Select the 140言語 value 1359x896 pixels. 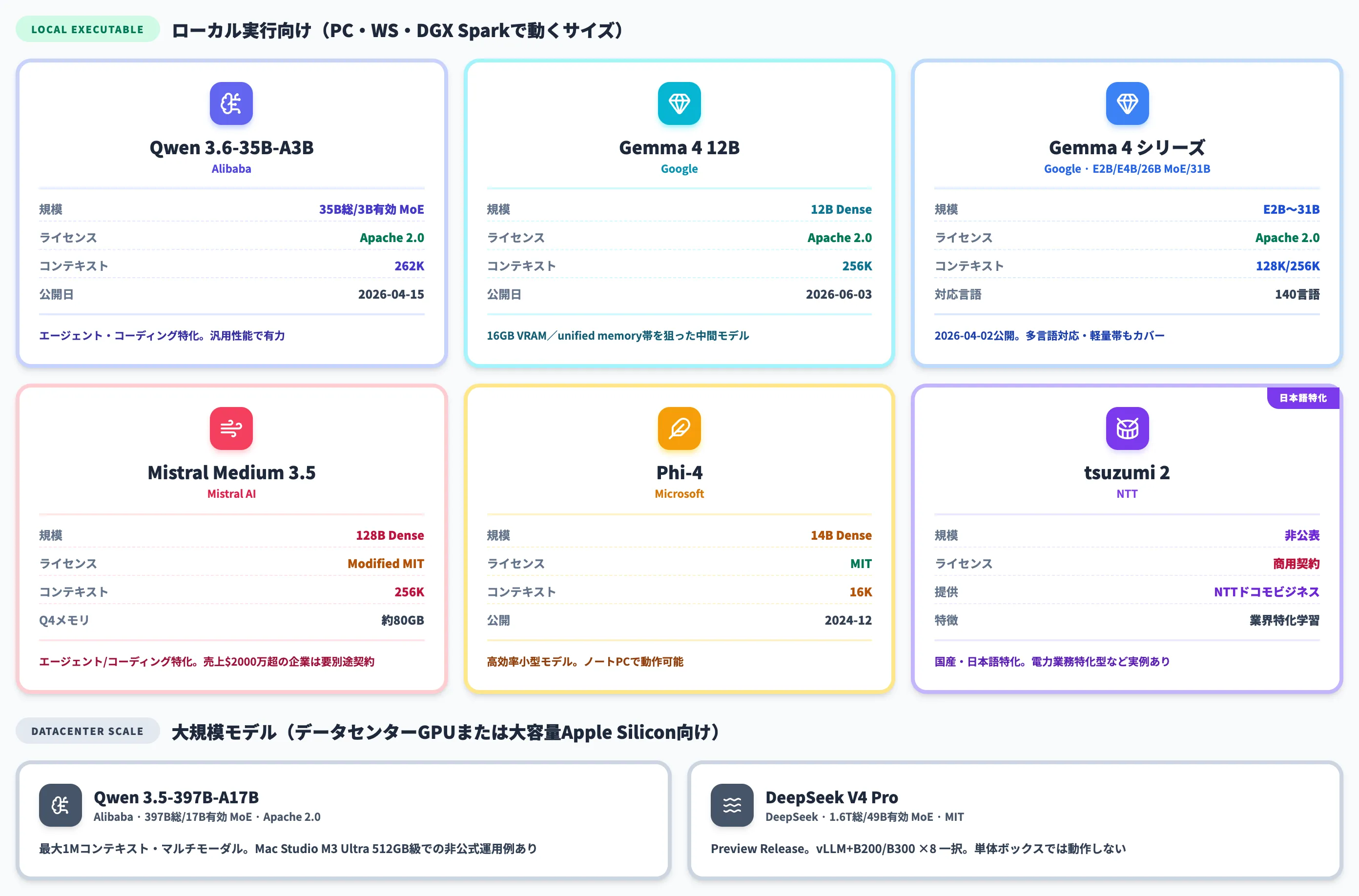pos(1297,294)
